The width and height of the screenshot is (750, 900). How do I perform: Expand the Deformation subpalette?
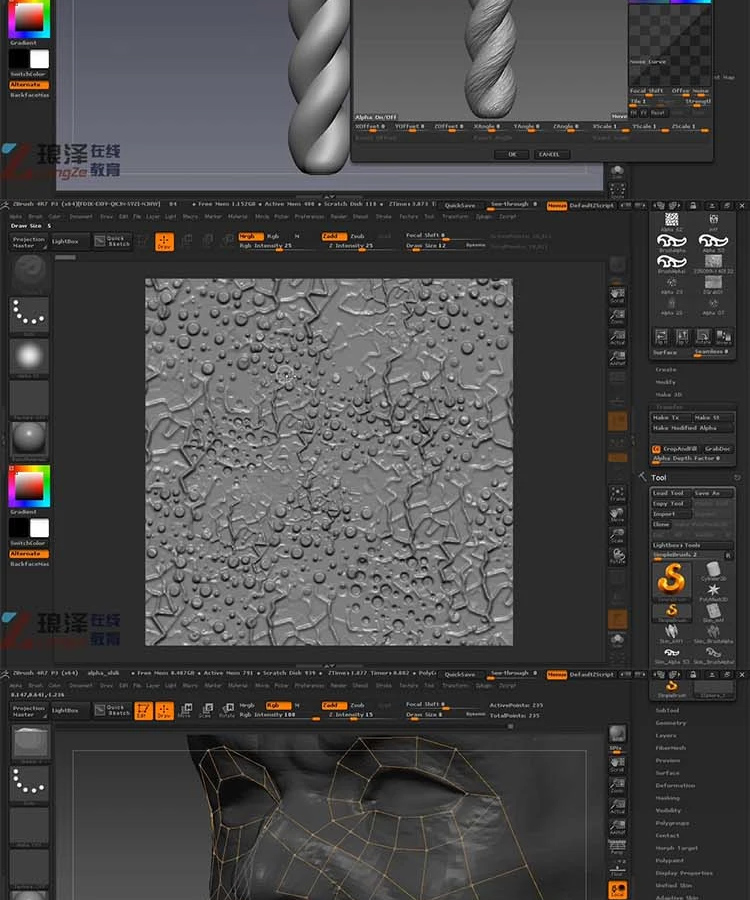(675, 785)
